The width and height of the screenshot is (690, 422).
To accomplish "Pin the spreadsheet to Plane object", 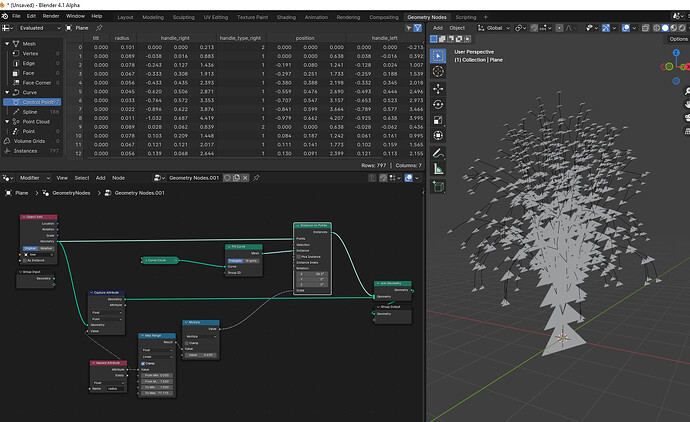I will click(99, 28).
